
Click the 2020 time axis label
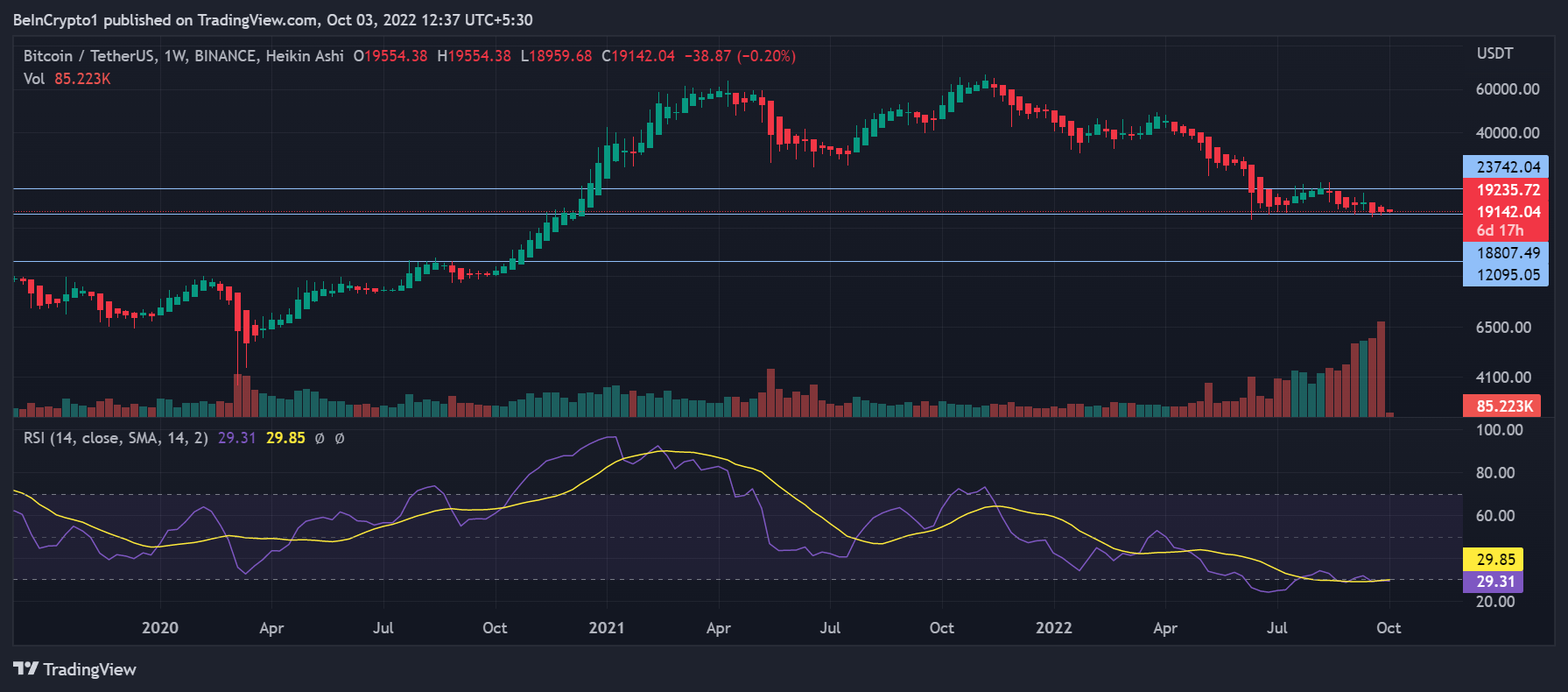coord(160,628)
